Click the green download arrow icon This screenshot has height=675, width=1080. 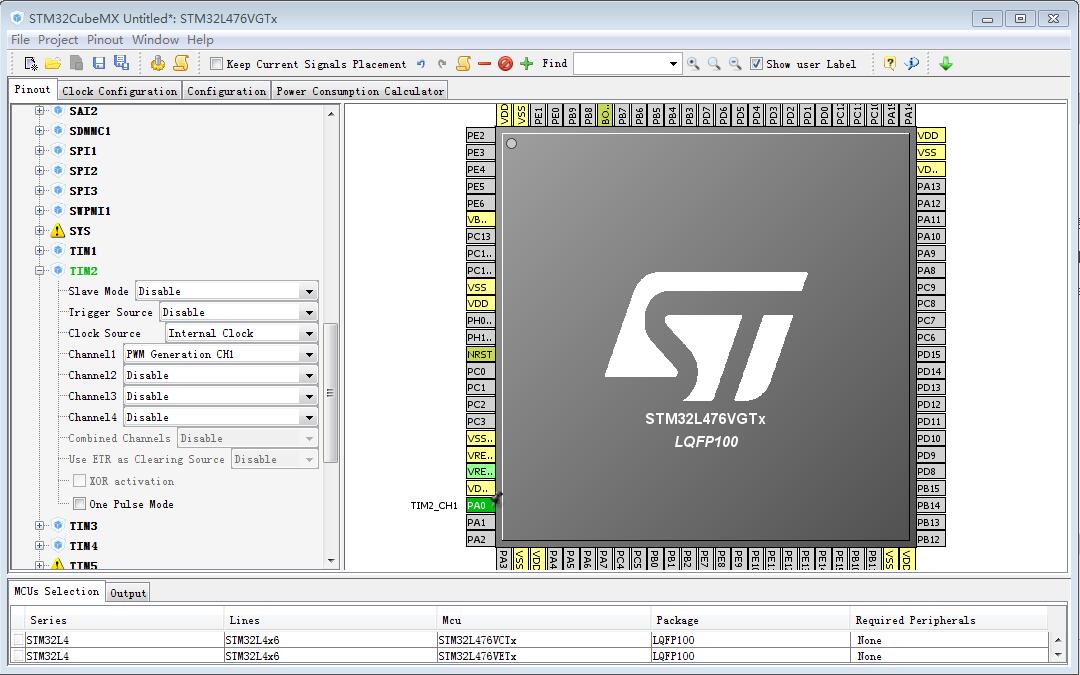[x=946, y=64]
